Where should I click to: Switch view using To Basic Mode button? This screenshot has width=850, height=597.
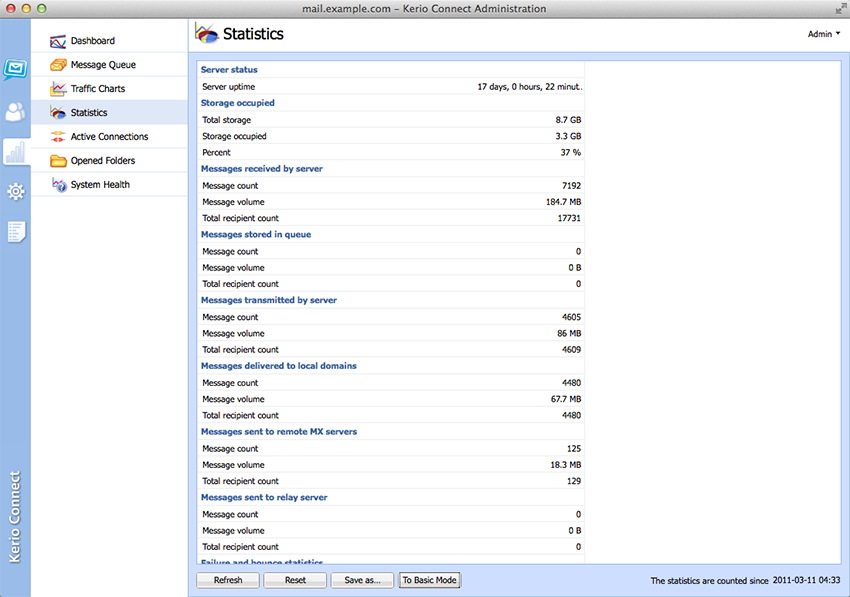[429, 580]
